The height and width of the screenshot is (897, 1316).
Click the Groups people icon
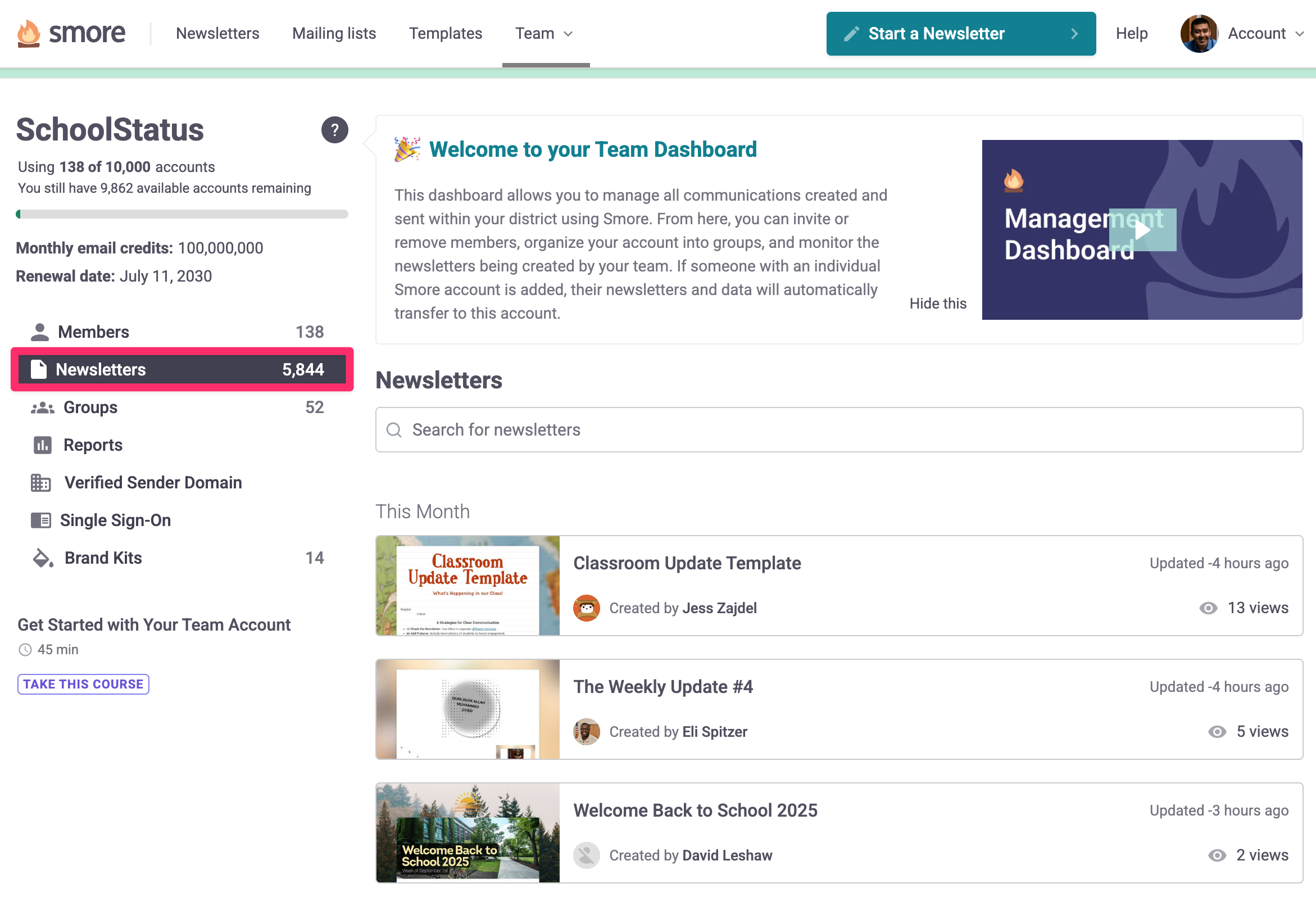(x=43, y=407)
